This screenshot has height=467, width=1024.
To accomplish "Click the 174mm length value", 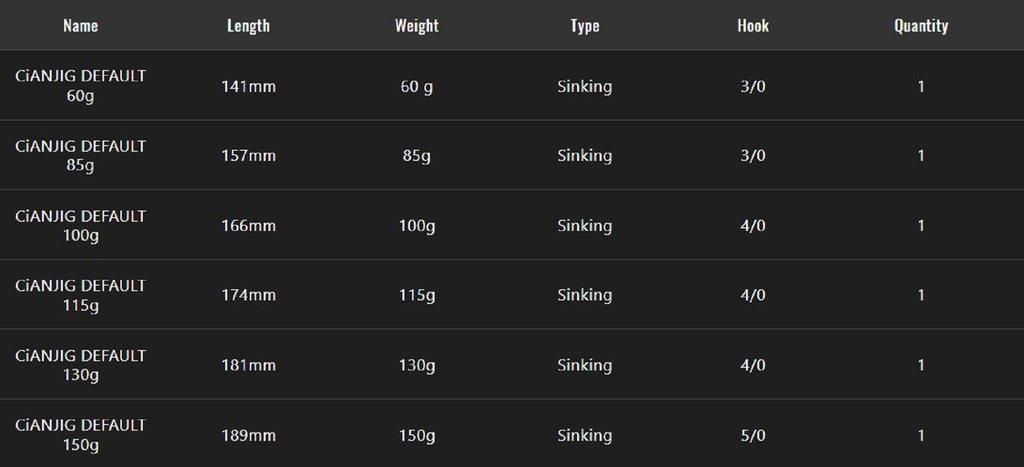I will (x=248, y=295).
